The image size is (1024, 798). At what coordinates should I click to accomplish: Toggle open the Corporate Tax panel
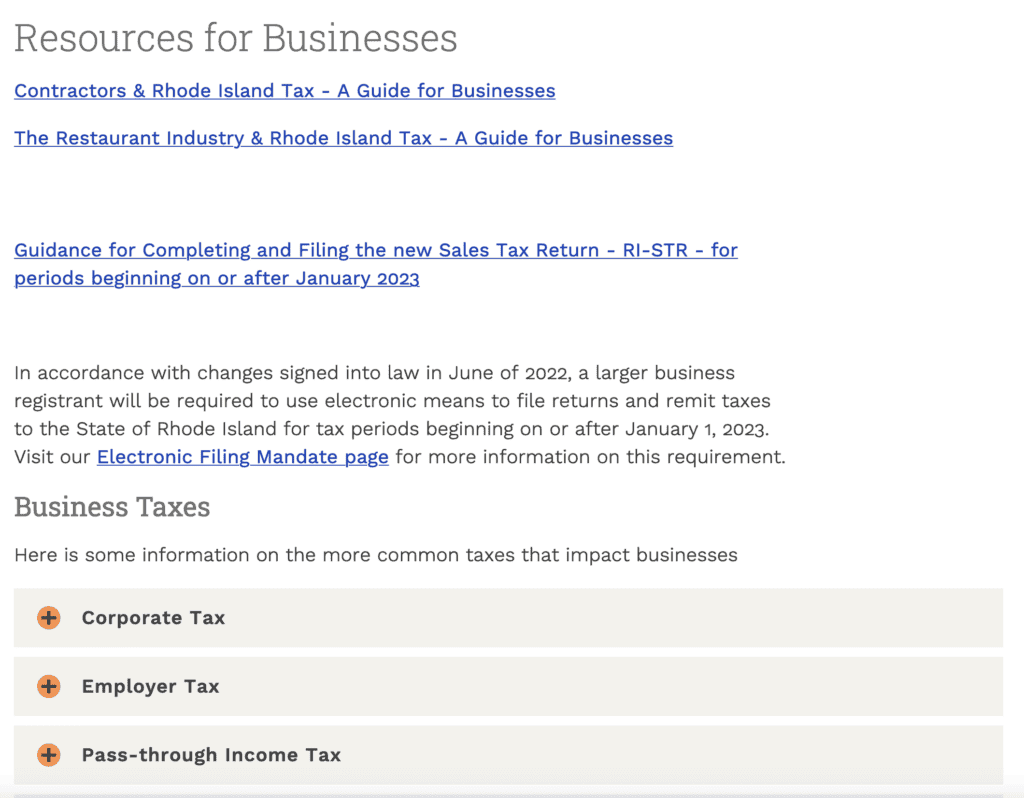[153, 618]
